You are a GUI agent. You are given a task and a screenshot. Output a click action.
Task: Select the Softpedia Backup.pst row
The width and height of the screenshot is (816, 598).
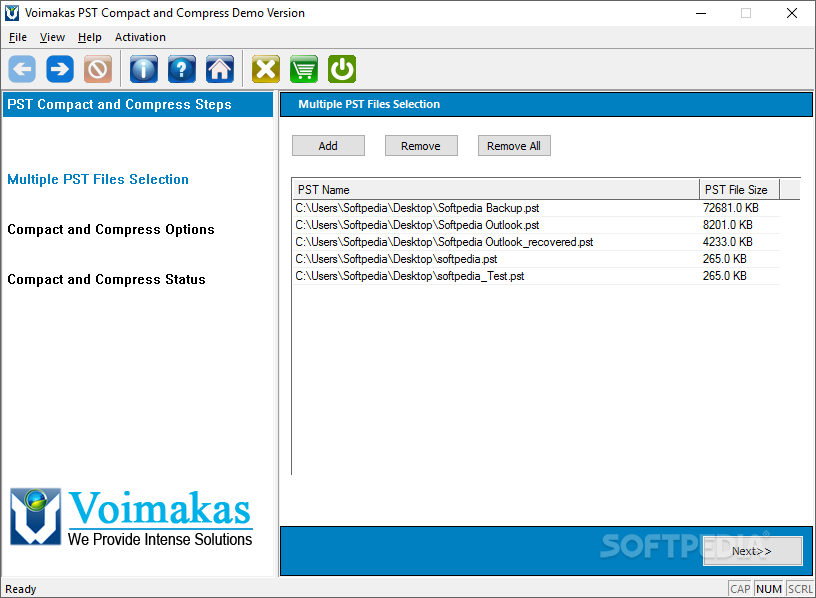click(x=536, y=208)
